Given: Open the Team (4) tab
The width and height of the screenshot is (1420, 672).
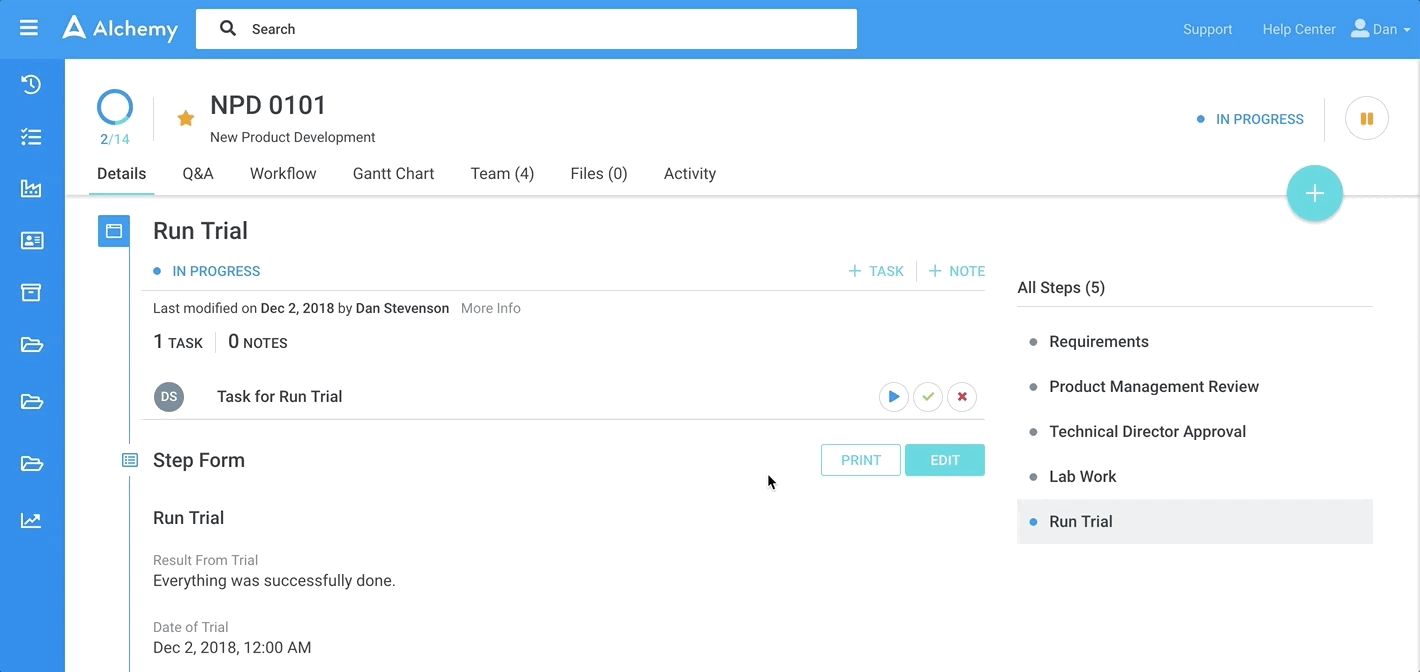Looking at the screenshot, I should pyautogui.click(x=502, y=174).
